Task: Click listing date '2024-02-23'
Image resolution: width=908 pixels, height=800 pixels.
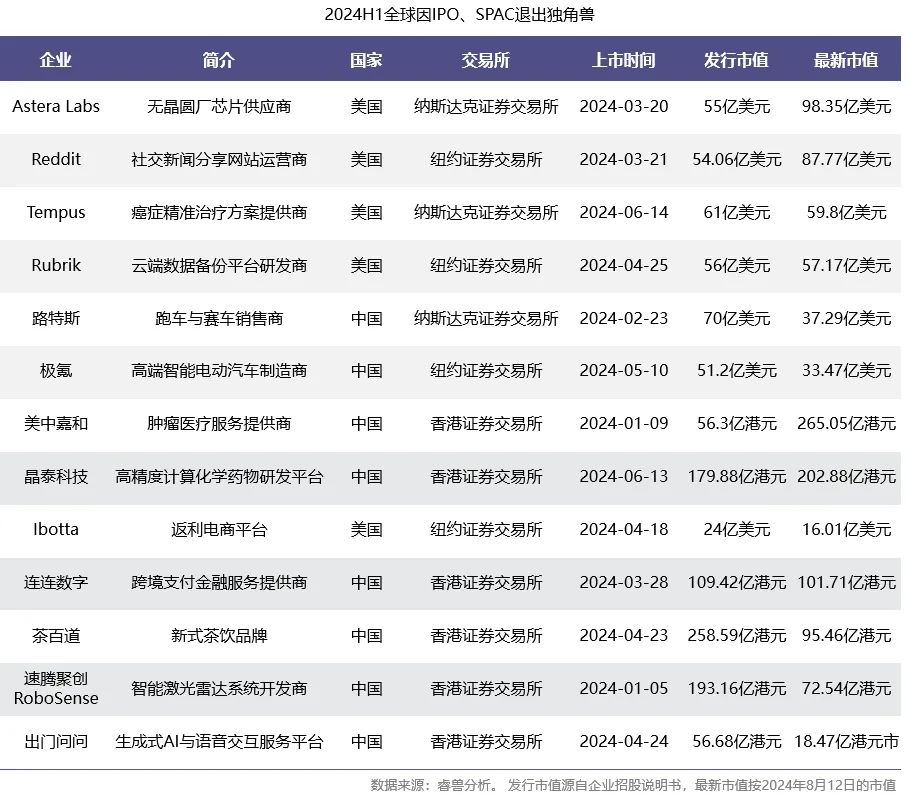Action: point(624,318)
